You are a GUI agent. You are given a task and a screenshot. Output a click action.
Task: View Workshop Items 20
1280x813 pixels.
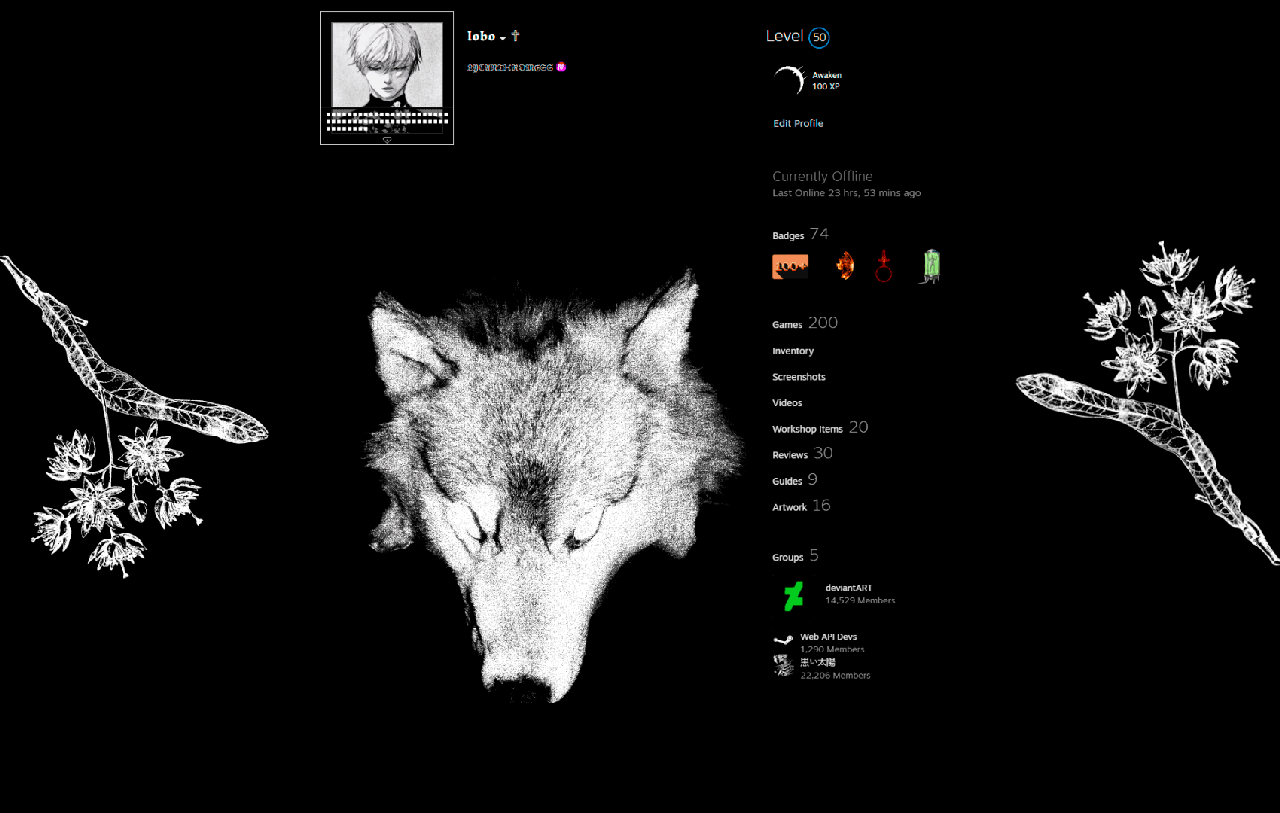pyautogui.click(x=820, y=428)
